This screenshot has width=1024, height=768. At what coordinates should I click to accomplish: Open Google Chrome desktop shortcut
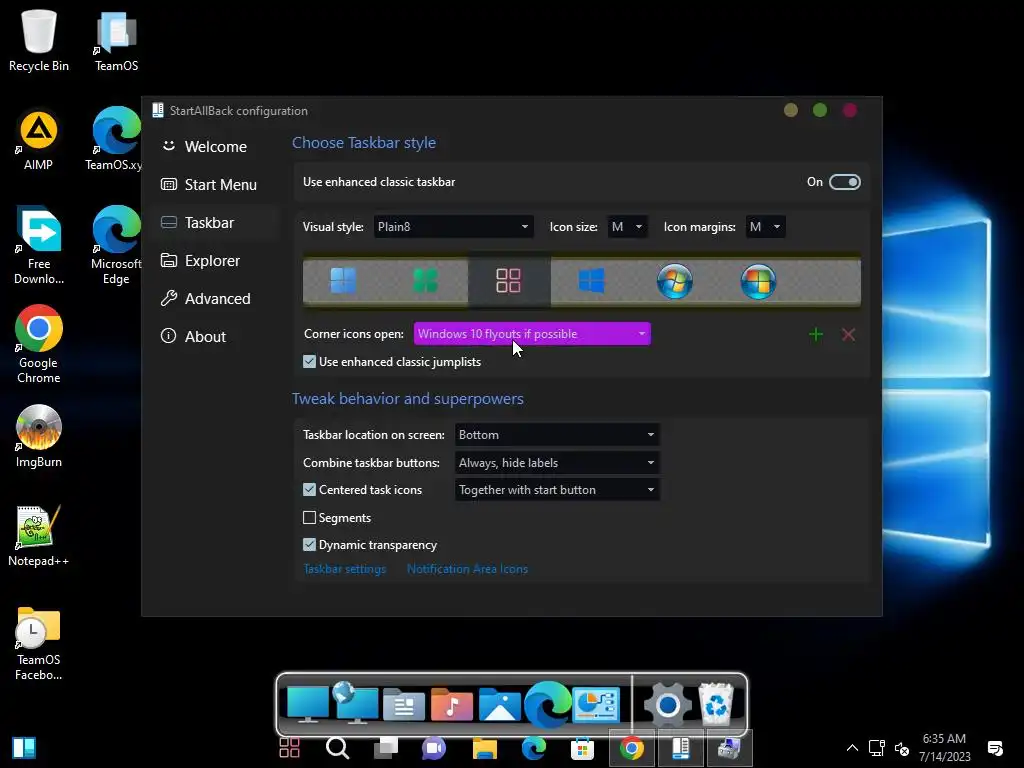tap(39, 344)
